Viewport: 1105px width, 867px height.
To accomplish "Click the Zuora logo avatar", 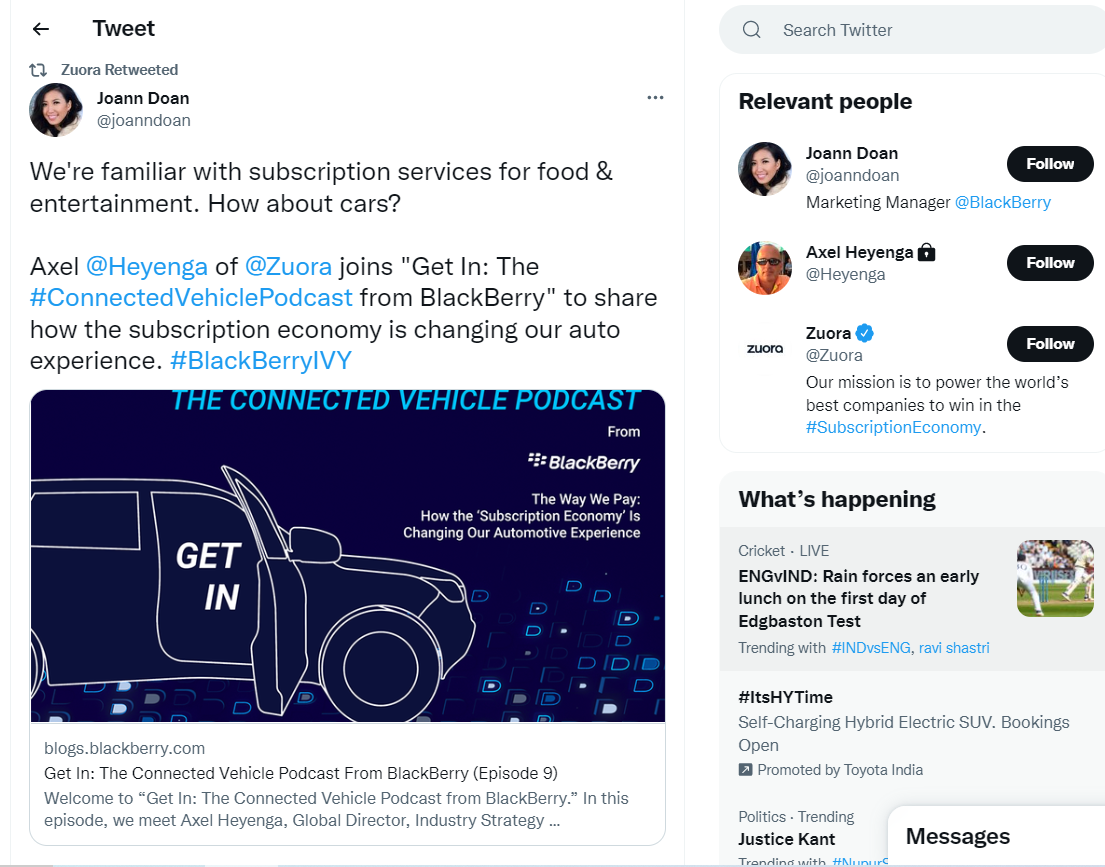I will 765,348.
